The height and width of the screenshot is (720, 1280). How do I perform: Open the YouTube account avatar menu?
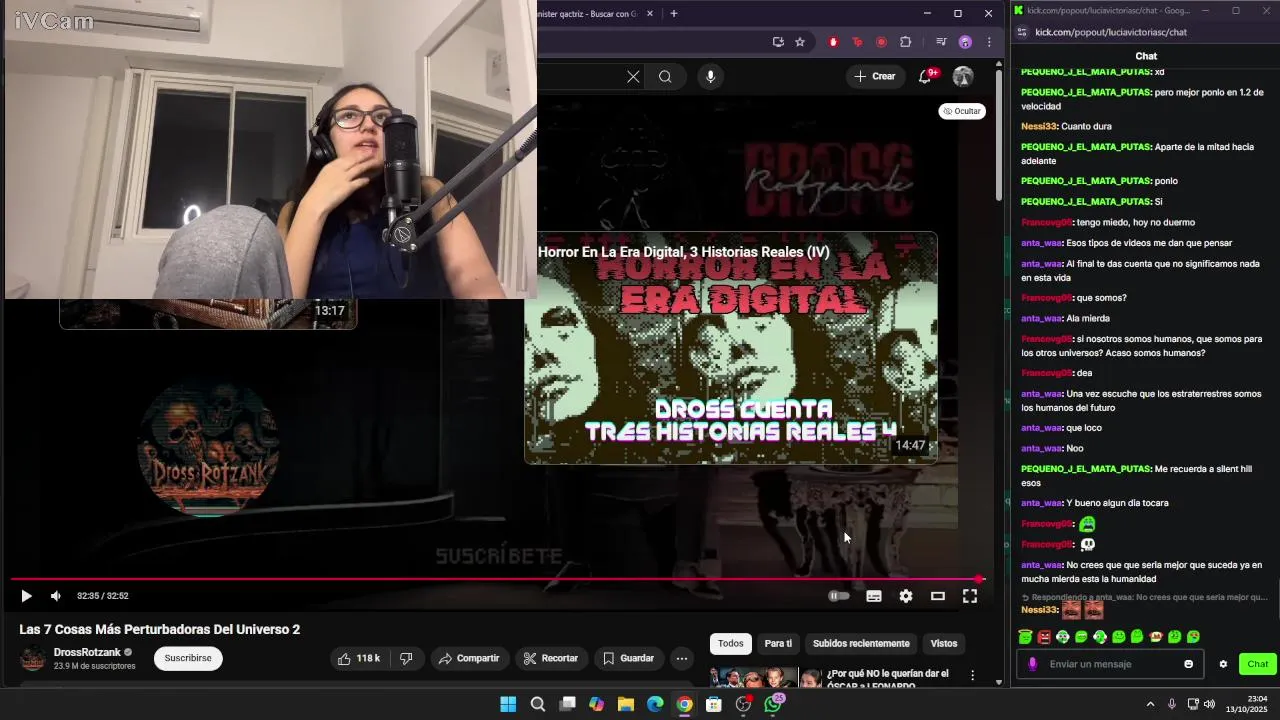(x=963, y=76)
